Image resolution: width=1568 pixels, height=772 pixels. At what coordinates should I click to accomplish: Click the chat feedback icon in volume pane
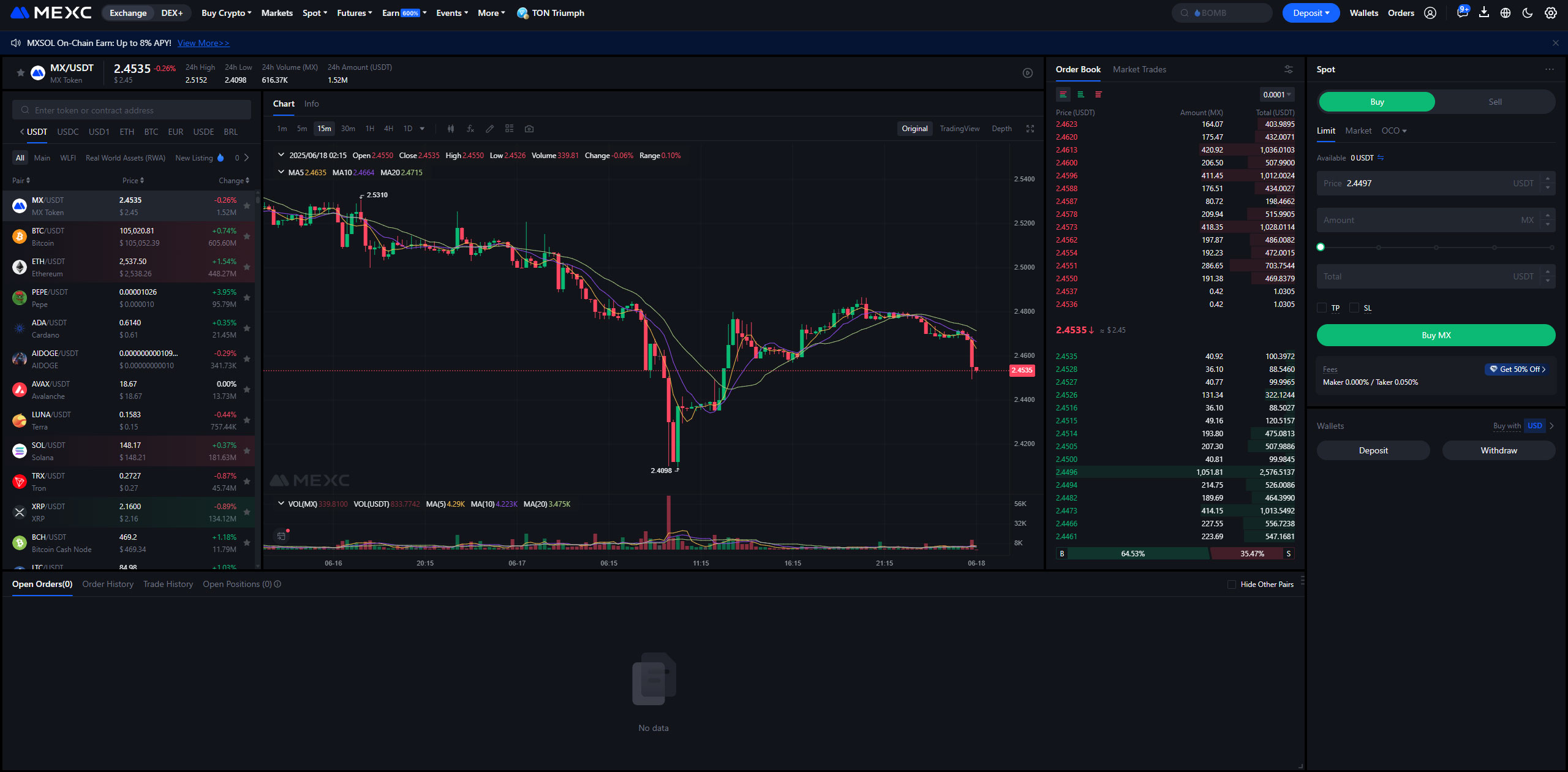point(281,536)
